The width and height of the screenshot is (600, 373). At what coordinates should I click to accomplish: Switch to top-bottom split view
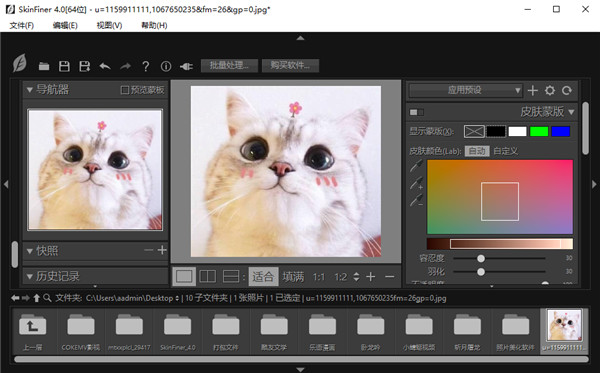pos(231,276)
